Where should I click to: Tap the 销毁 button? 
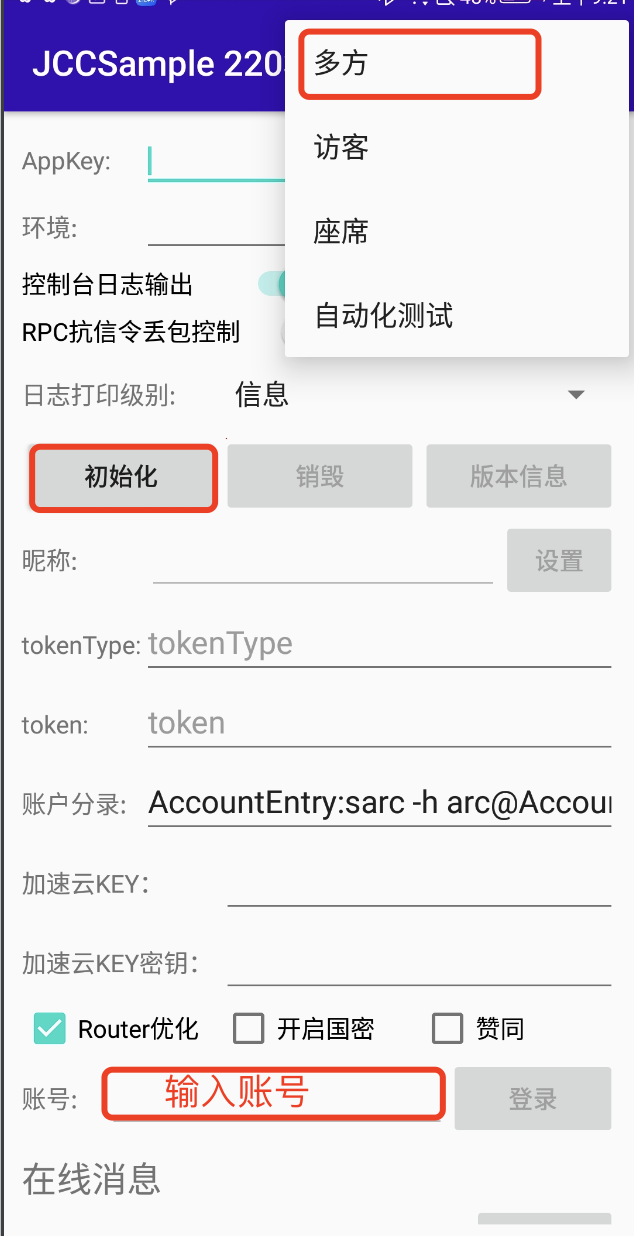click(320, 477)
